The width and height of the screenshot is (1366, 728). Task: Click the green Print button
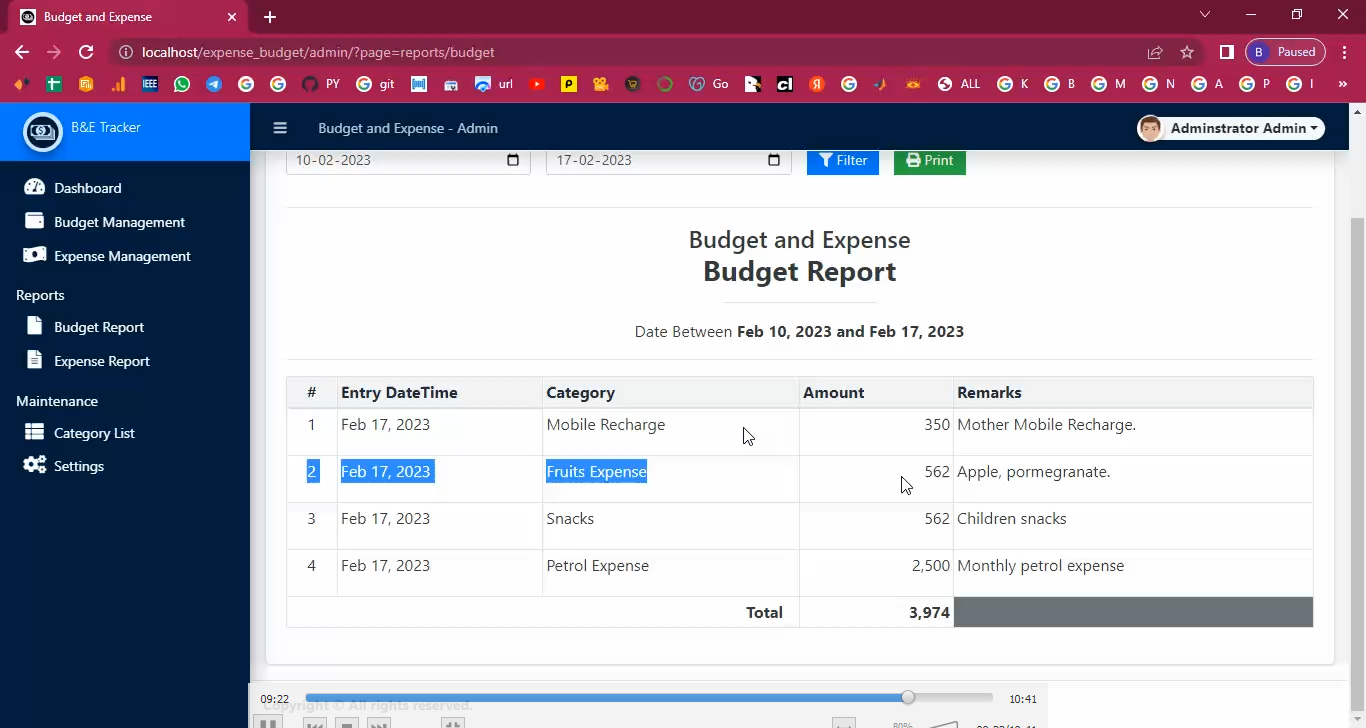pyautogui.click(x=929, y=161)
